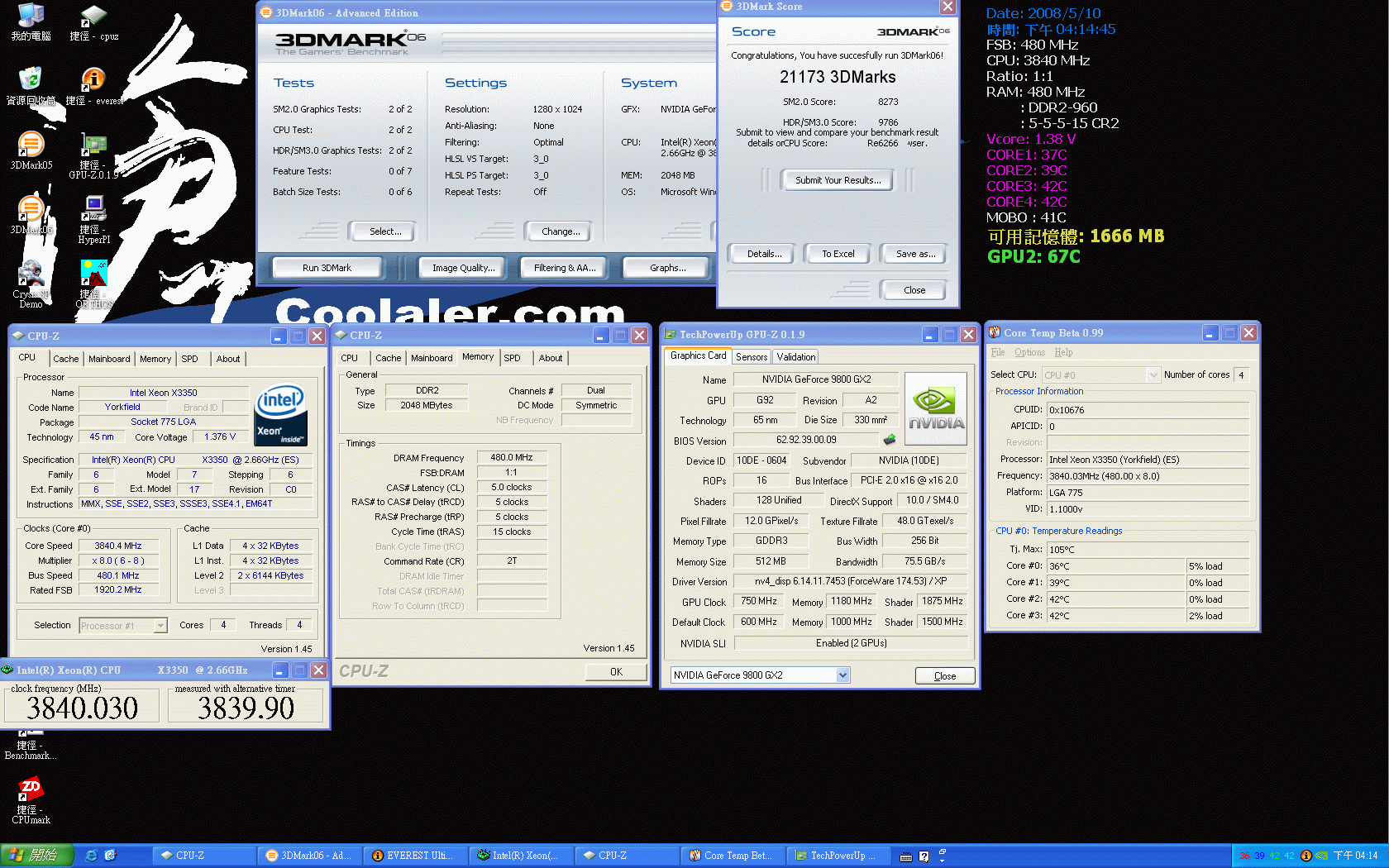The width and height of the screenshot is (1389, 868).
Task: Click Details button in 3DMark Score
Action: (x=764, y=254)
